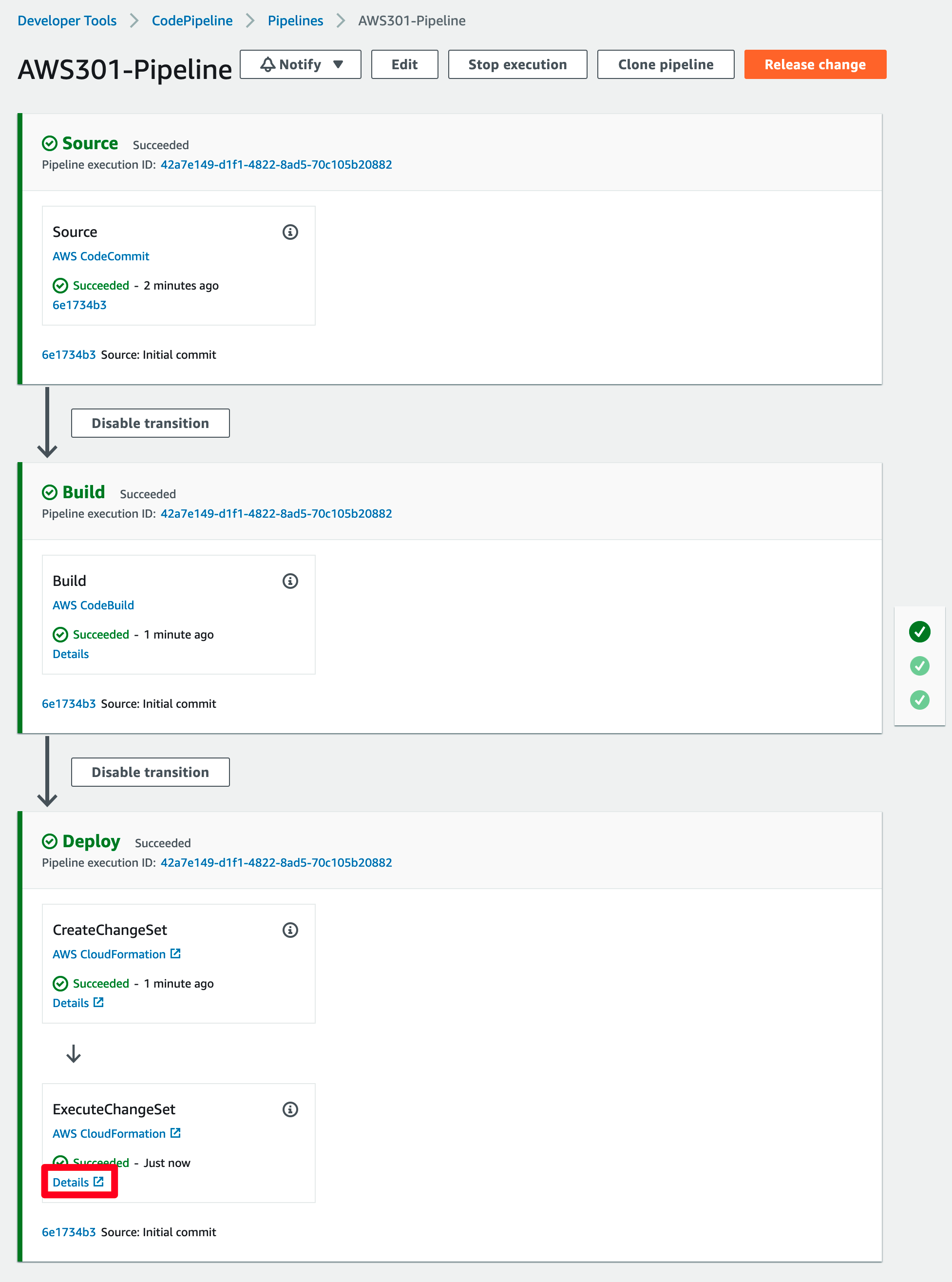Screen dimensions: 952x1282
Task: Click the Edit pipeline button
Action: click(x=404, y=64)
